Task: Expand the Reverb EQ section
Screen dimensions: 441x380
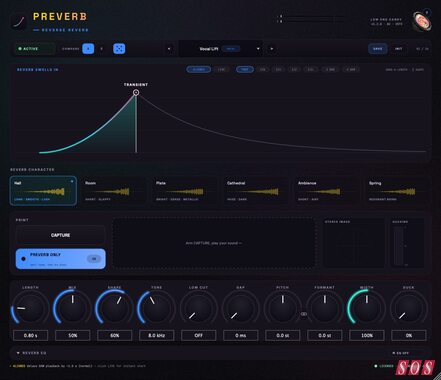Action: (x=31, y=353)
